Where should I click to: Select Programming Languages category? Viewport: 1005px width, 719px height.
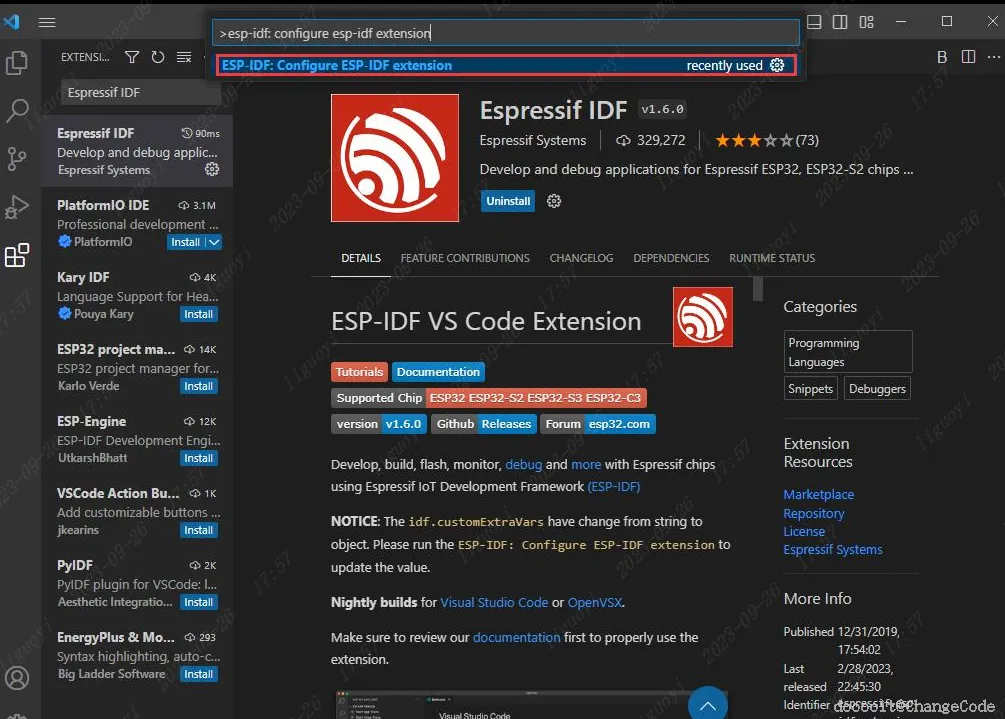847,352
